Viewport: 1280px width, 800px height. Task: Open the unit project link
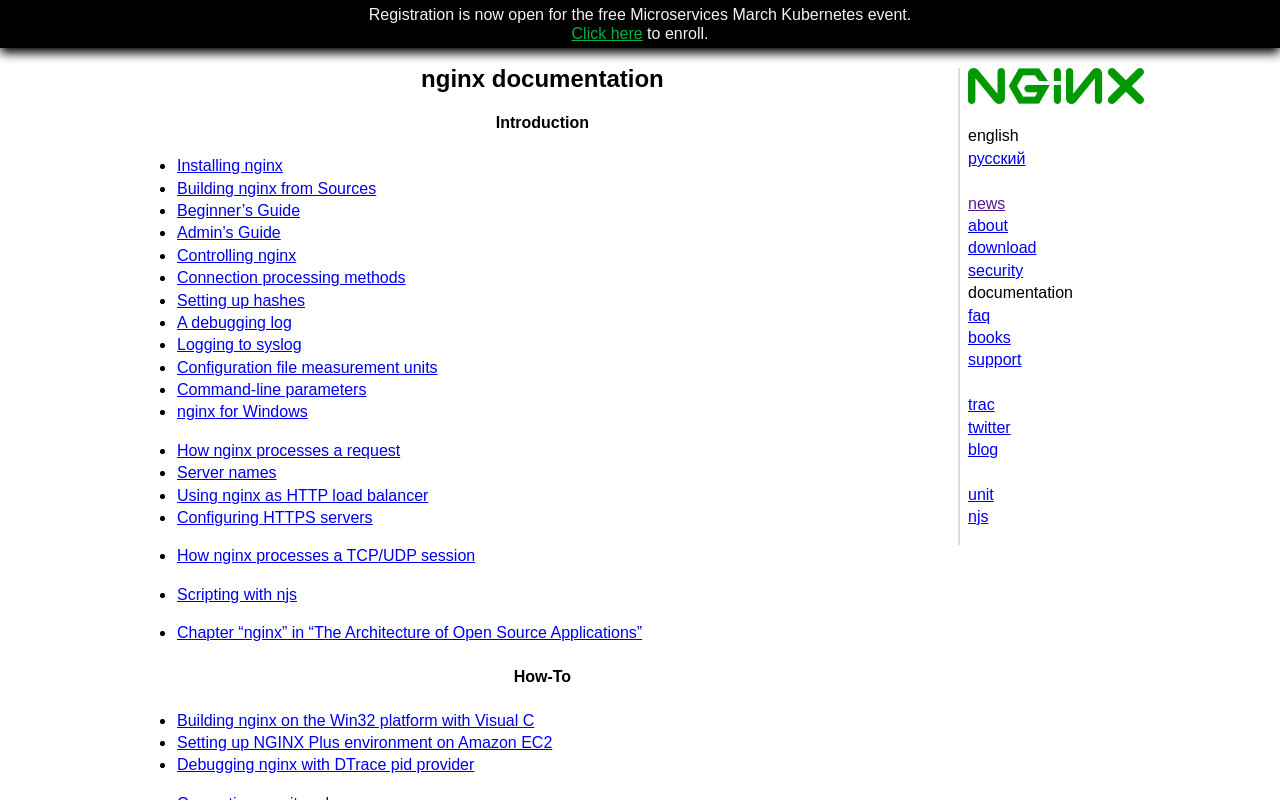[981, 495]
